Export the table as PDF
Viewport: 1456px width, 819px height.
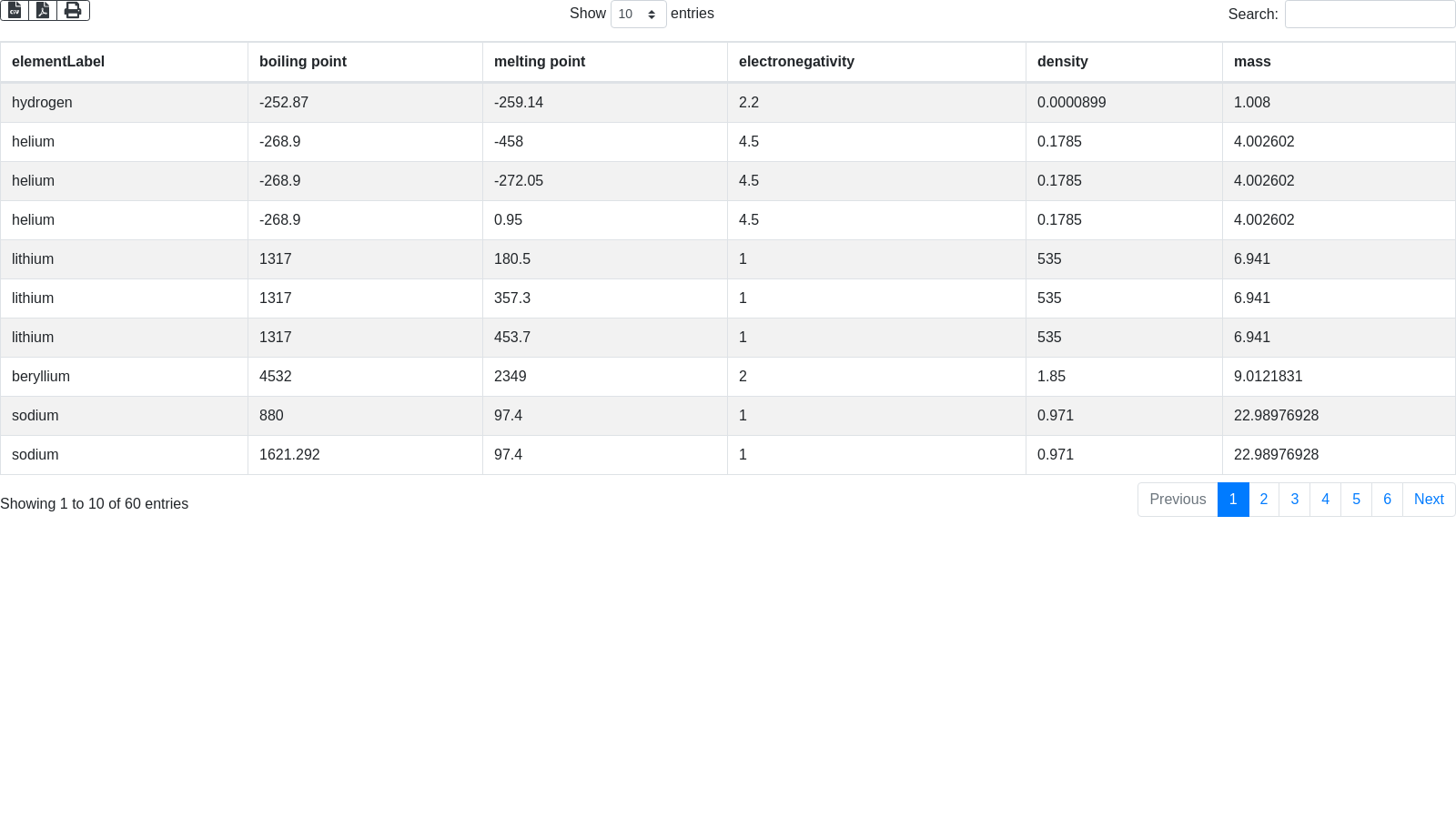pos(43,10)
